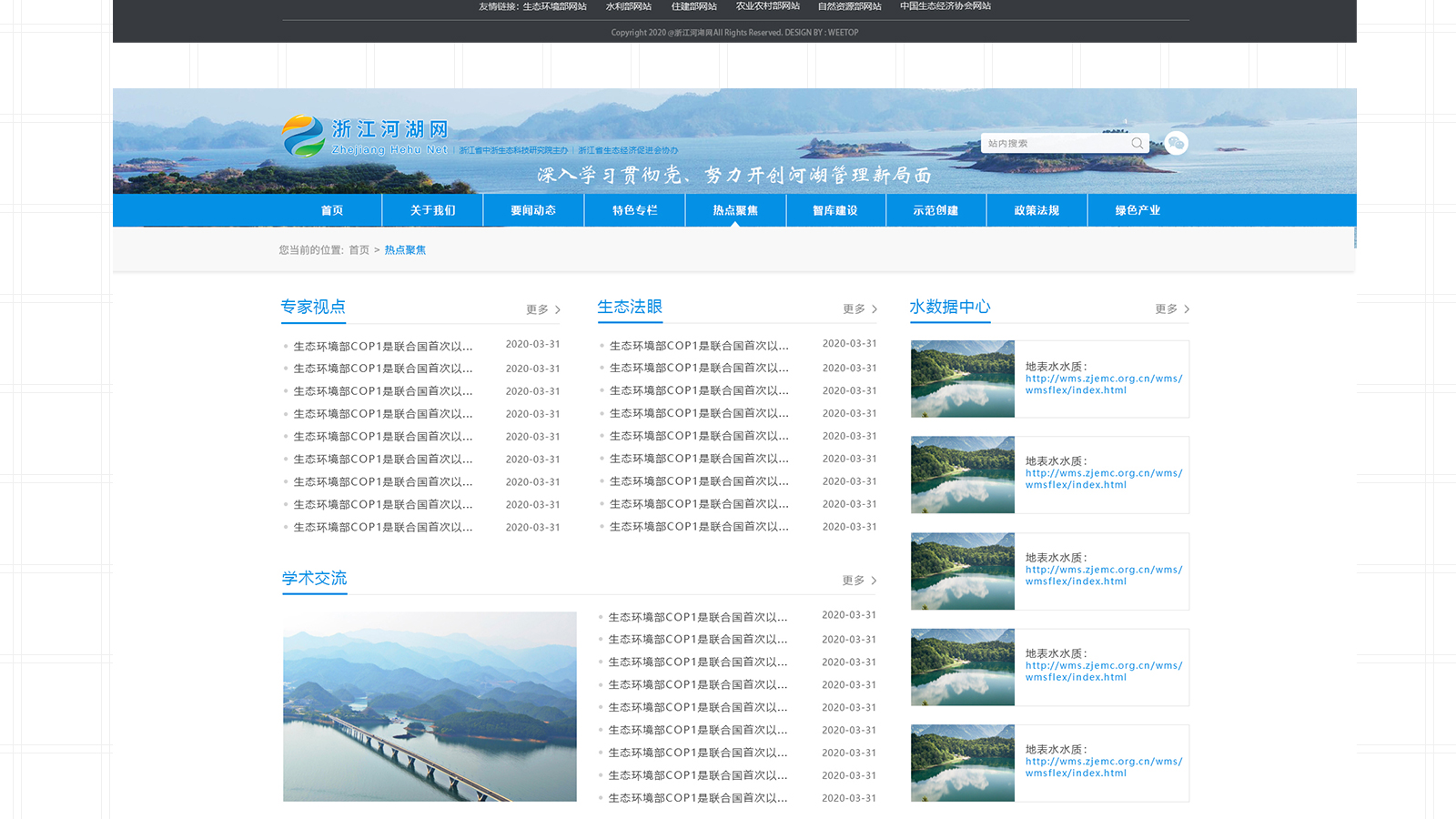Visit the 水利部网站 friendly link
1456x819 pixels.
(x=629, y=6)
